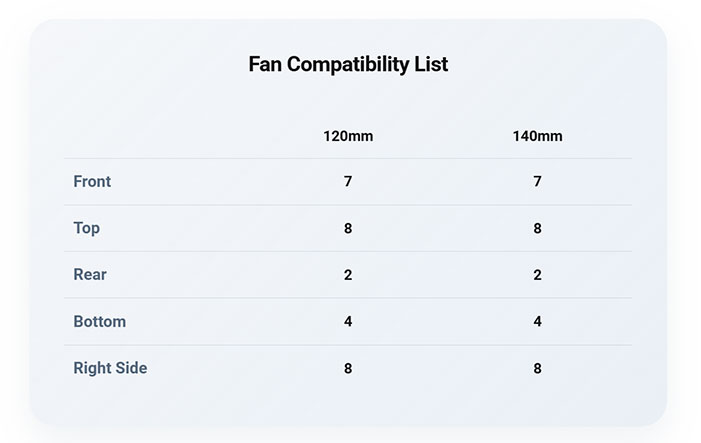Select Top 140mm value 8
701x443 pixels.
(x=537, y=228)
